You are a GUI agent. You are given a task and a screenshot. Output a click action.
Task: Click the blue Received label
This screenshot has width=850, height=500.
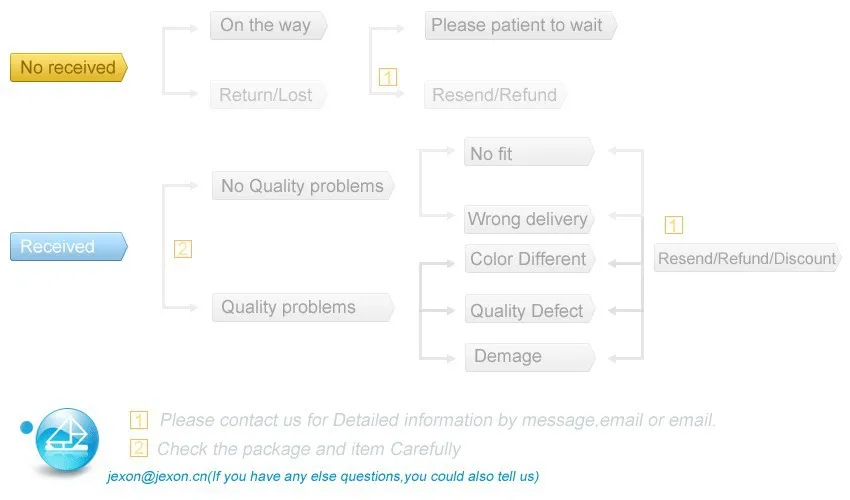[68, 247]
